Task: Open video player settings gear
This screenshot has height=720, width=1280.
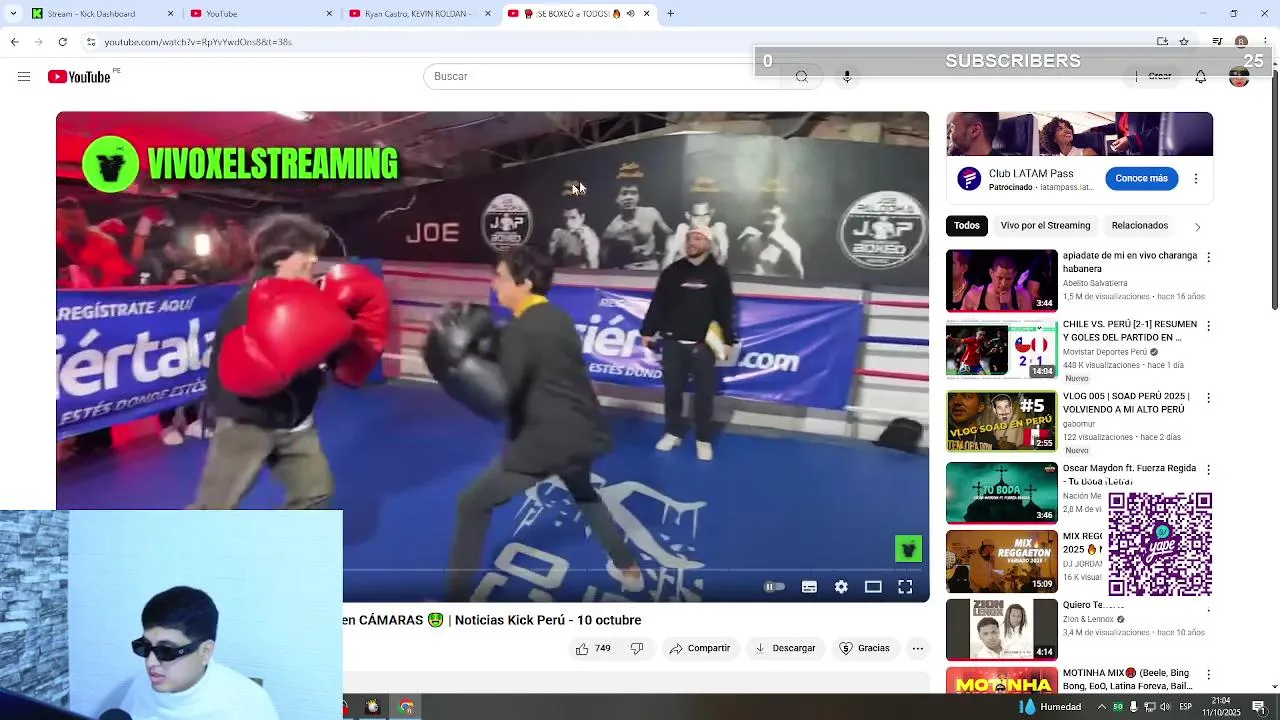Action: (841, 587)
